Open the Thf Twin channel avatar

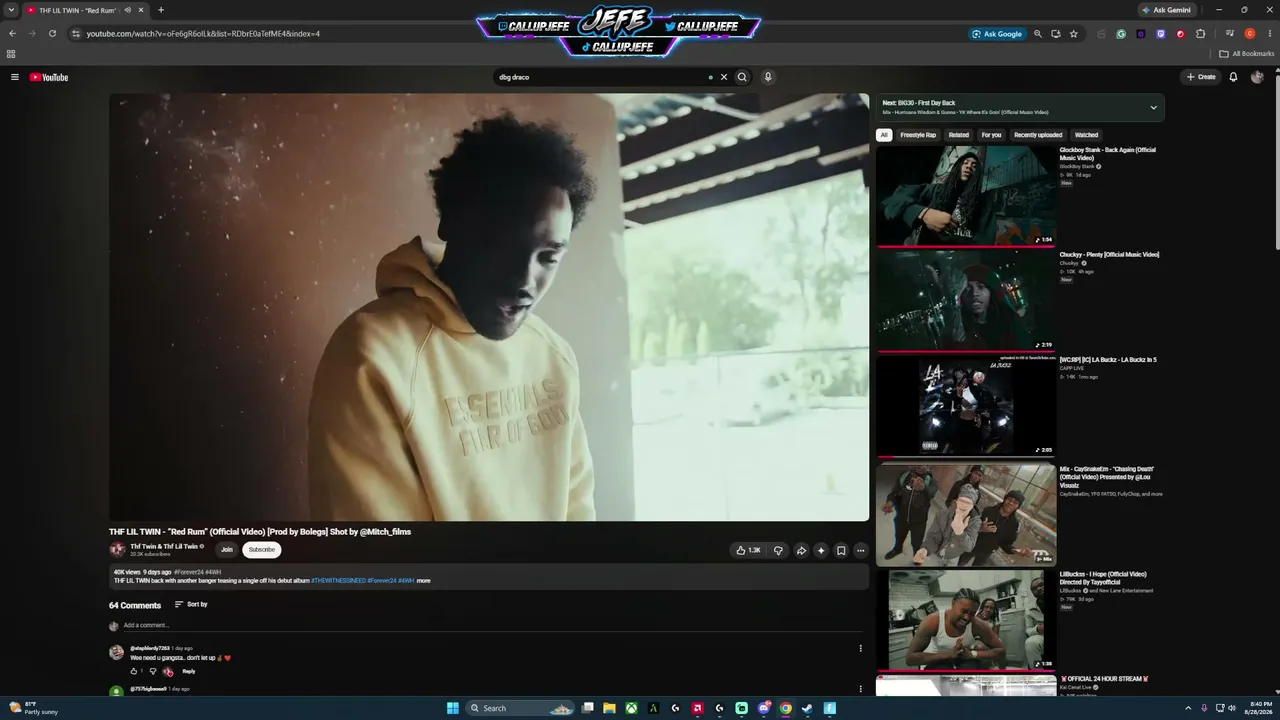[x=117, y=549]
